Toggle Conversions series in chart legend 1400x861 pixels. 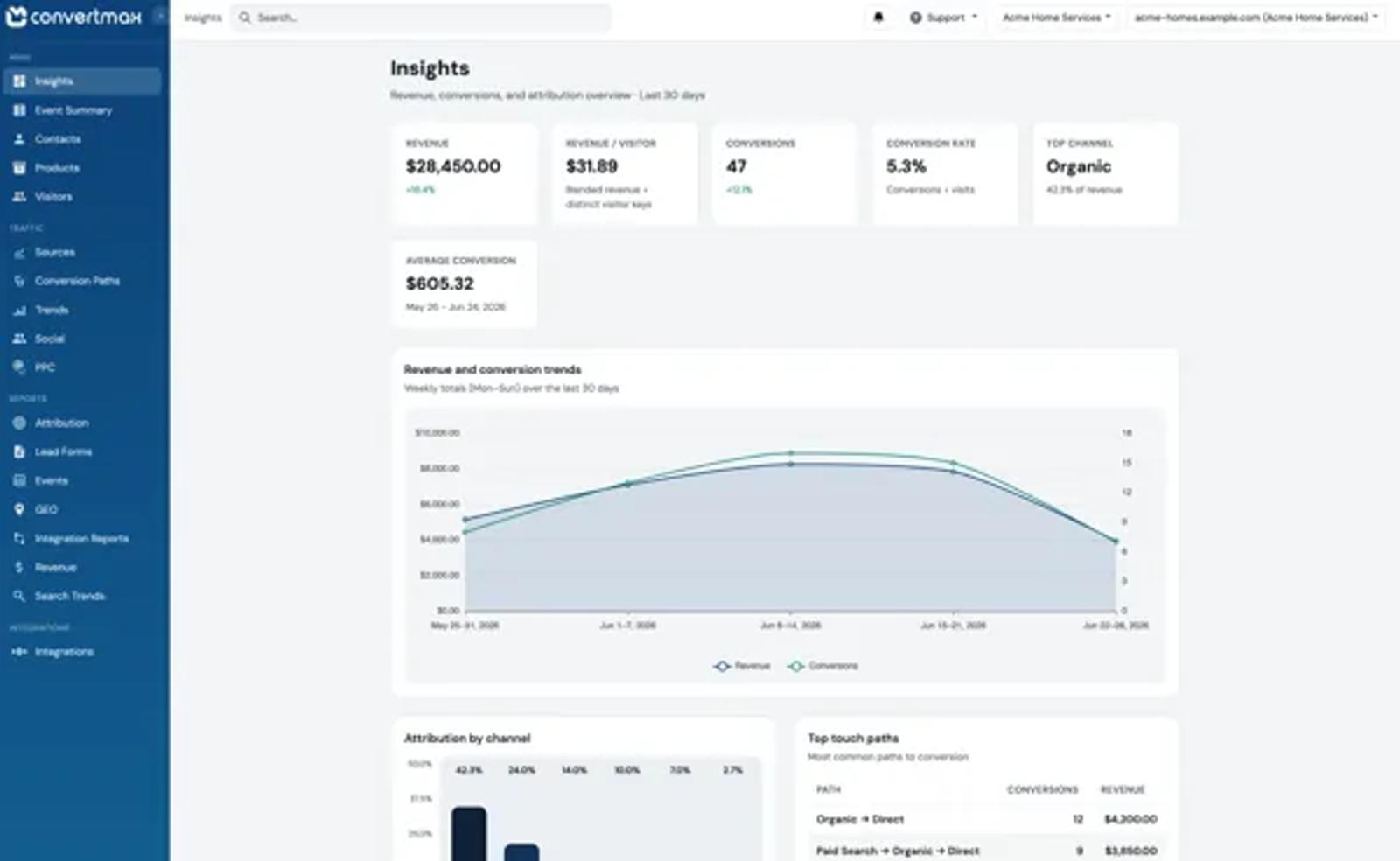click(x=823, y=666)
